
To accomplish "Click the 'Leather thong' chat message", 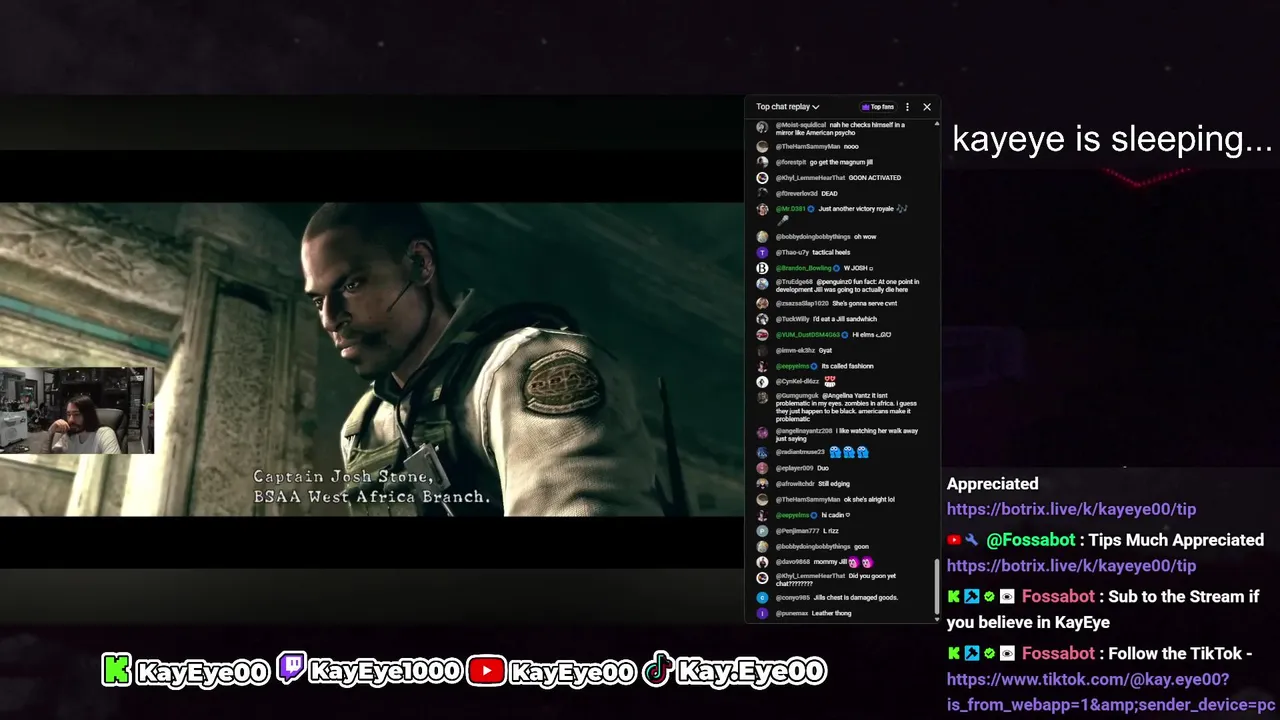I will tap(832, 613).
